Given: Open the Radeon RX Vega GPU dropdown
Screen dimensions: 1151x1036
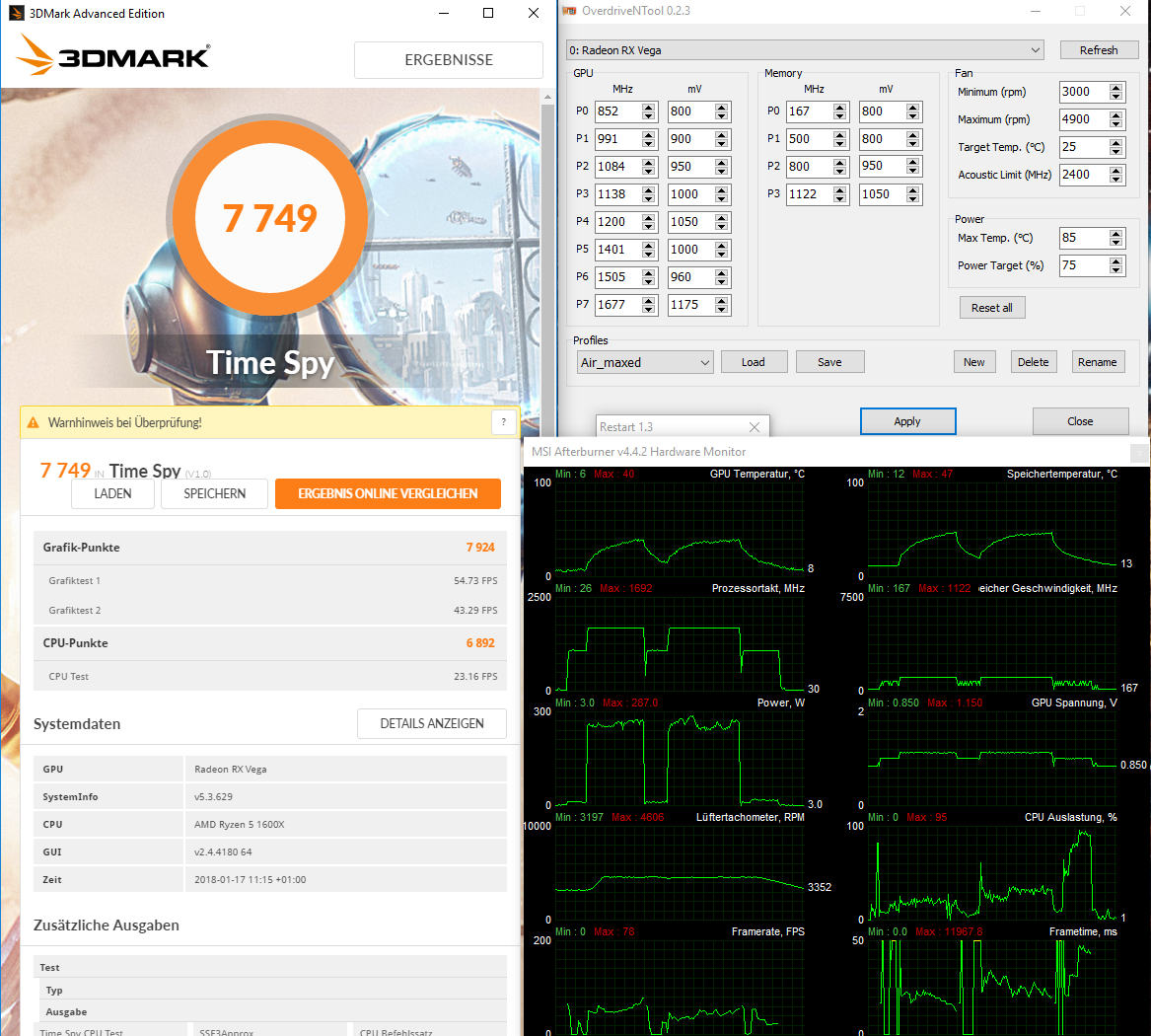Looking at the screenshot, I should click(805, 50).
